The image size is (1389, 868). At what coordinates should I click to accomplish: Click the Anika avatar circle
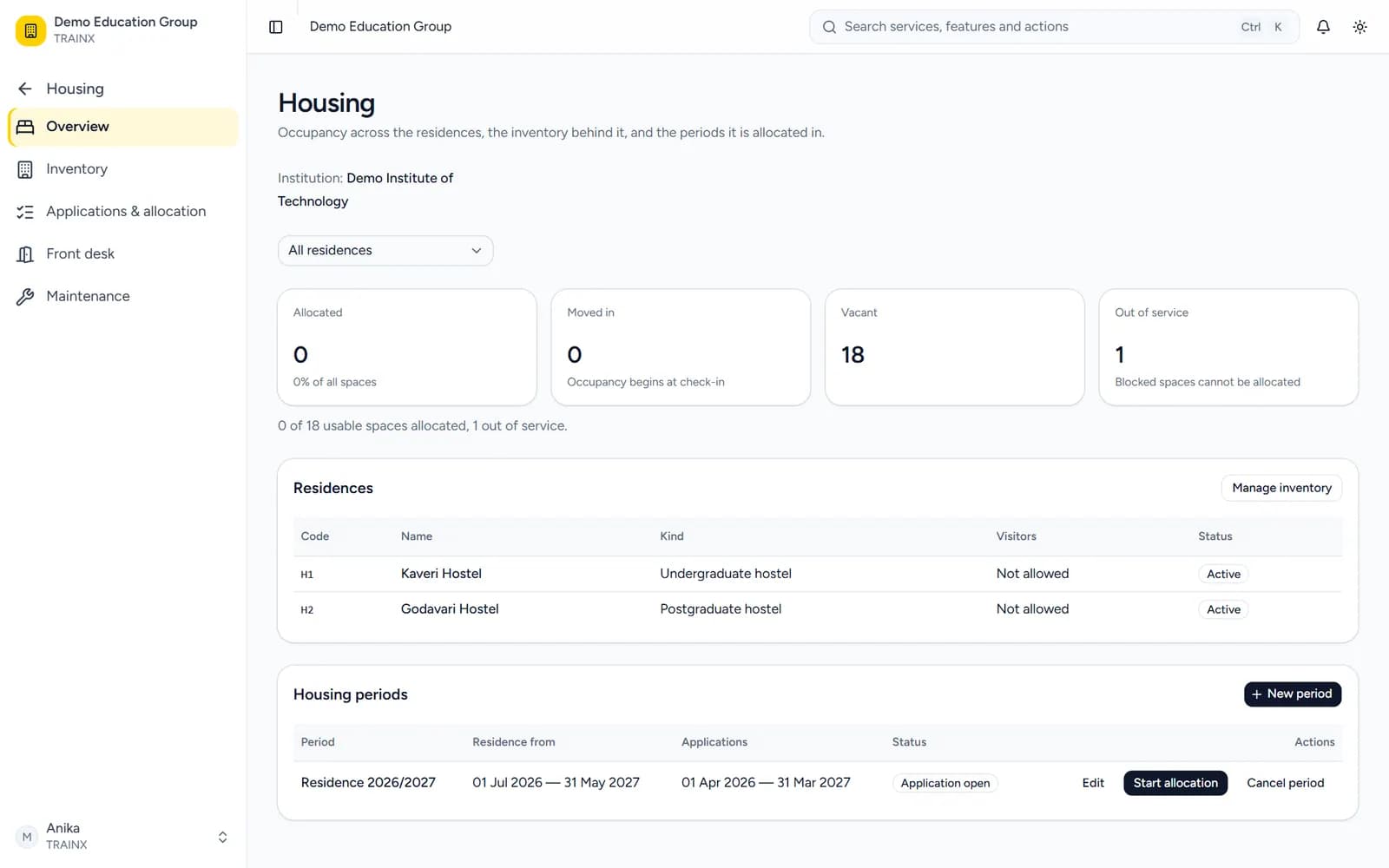point(27,837)
